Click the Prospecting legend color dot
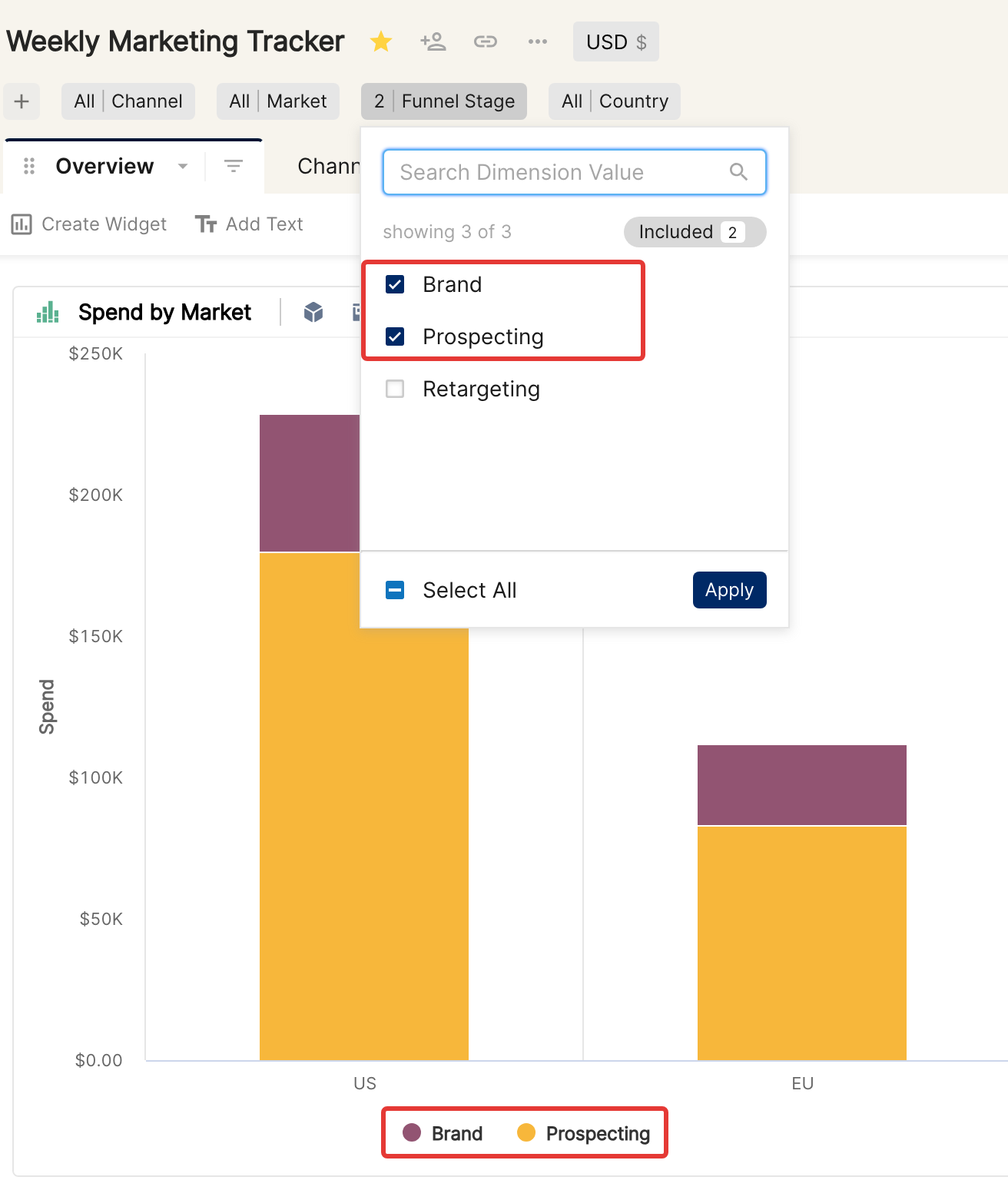 tap(526, 1132)
